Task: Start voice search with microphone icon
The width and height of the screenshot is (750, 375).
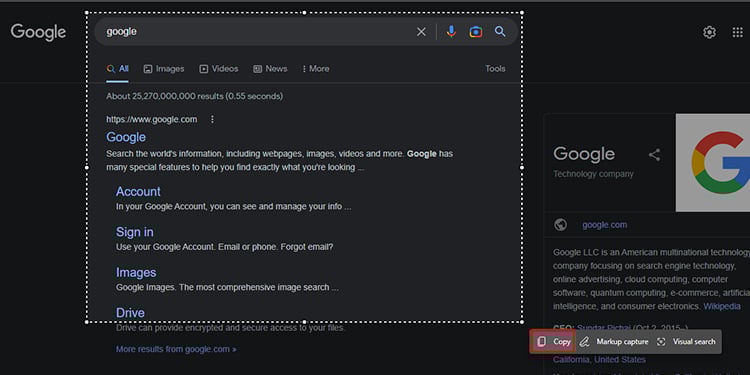Action: click(451, 32)
